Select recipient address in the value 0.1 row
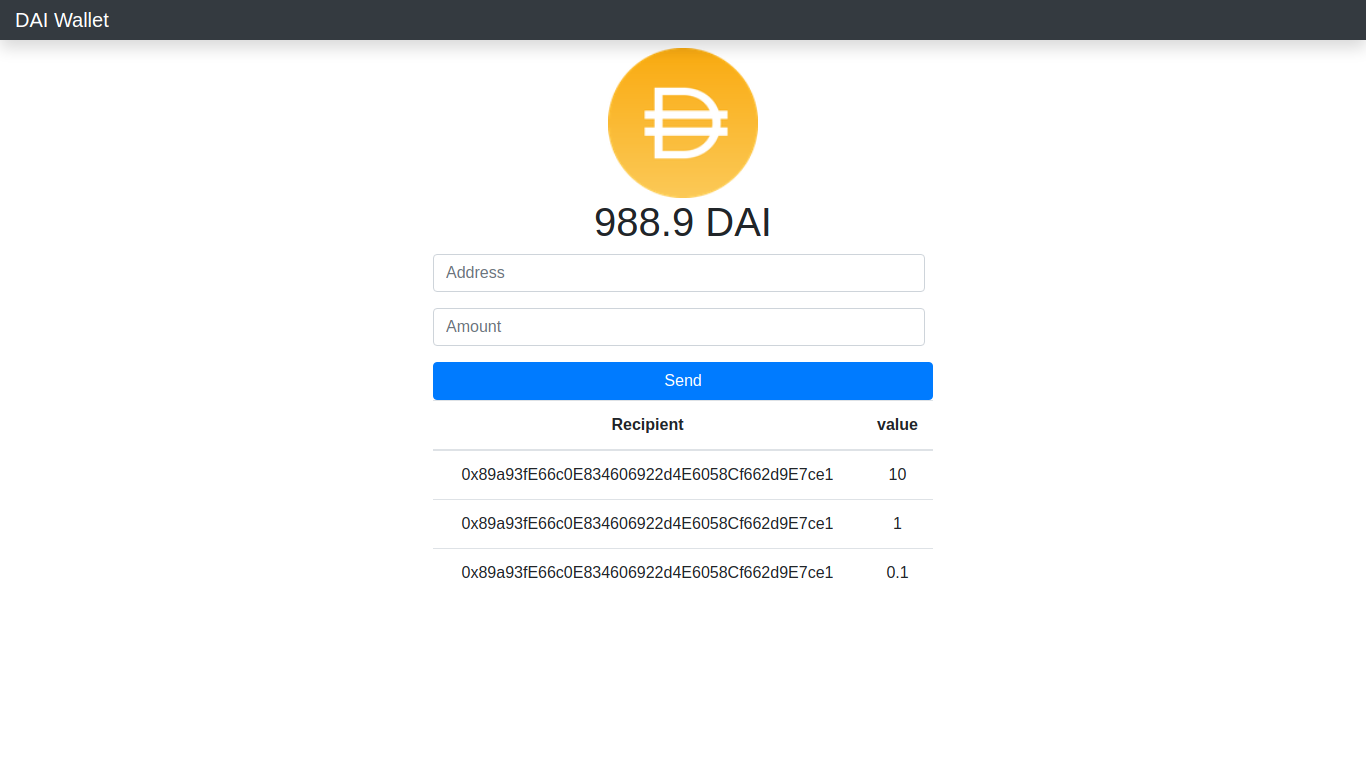Viewport: 1366px width, 768px height. (647, 573)
